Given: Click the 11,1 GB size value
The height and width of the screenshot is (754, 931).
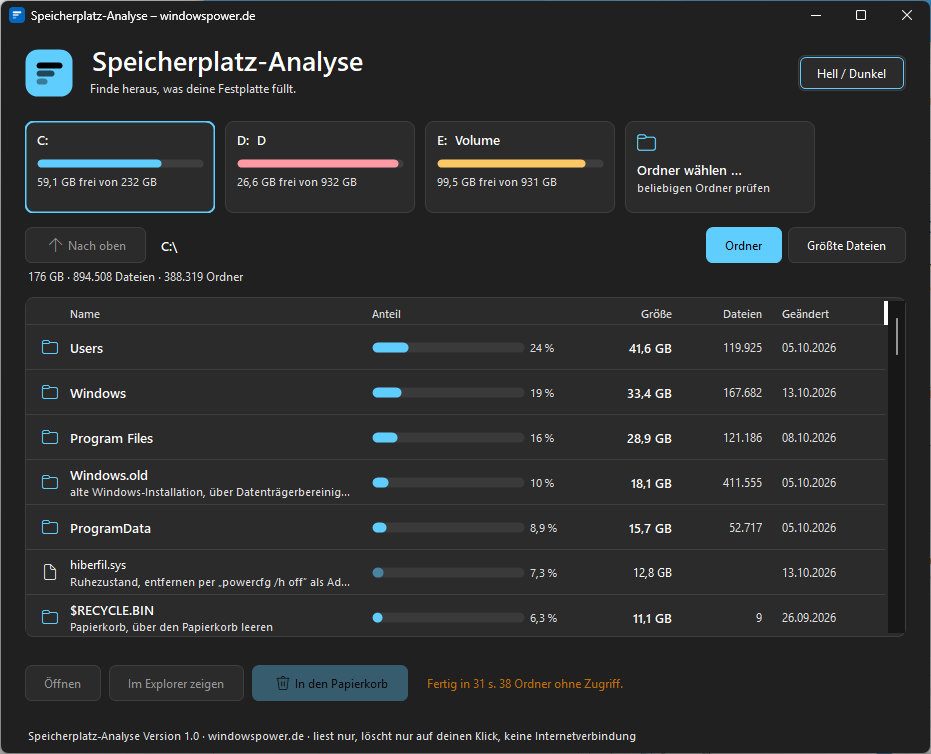Looking at the screenshot, I should (652, 619).
